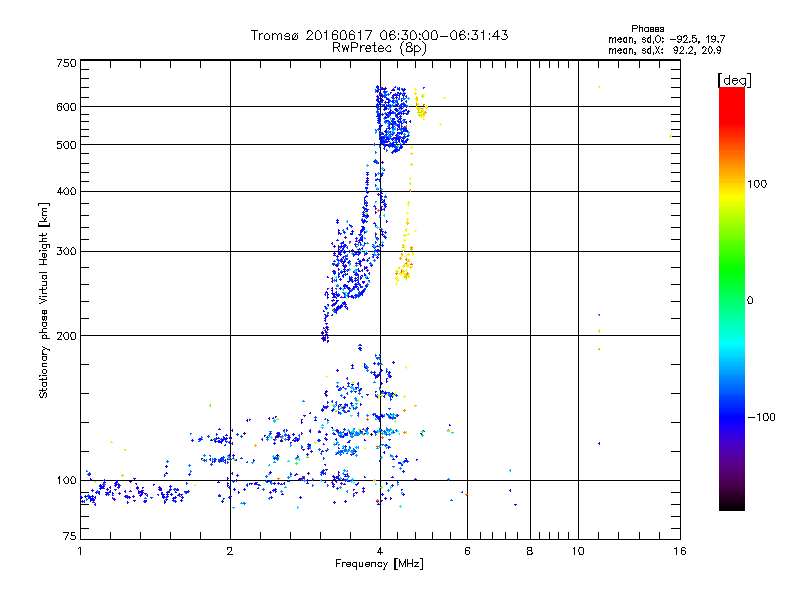Click the 'Stationary phase Virtual Height [km]' y-axis label

coord(44,300)
